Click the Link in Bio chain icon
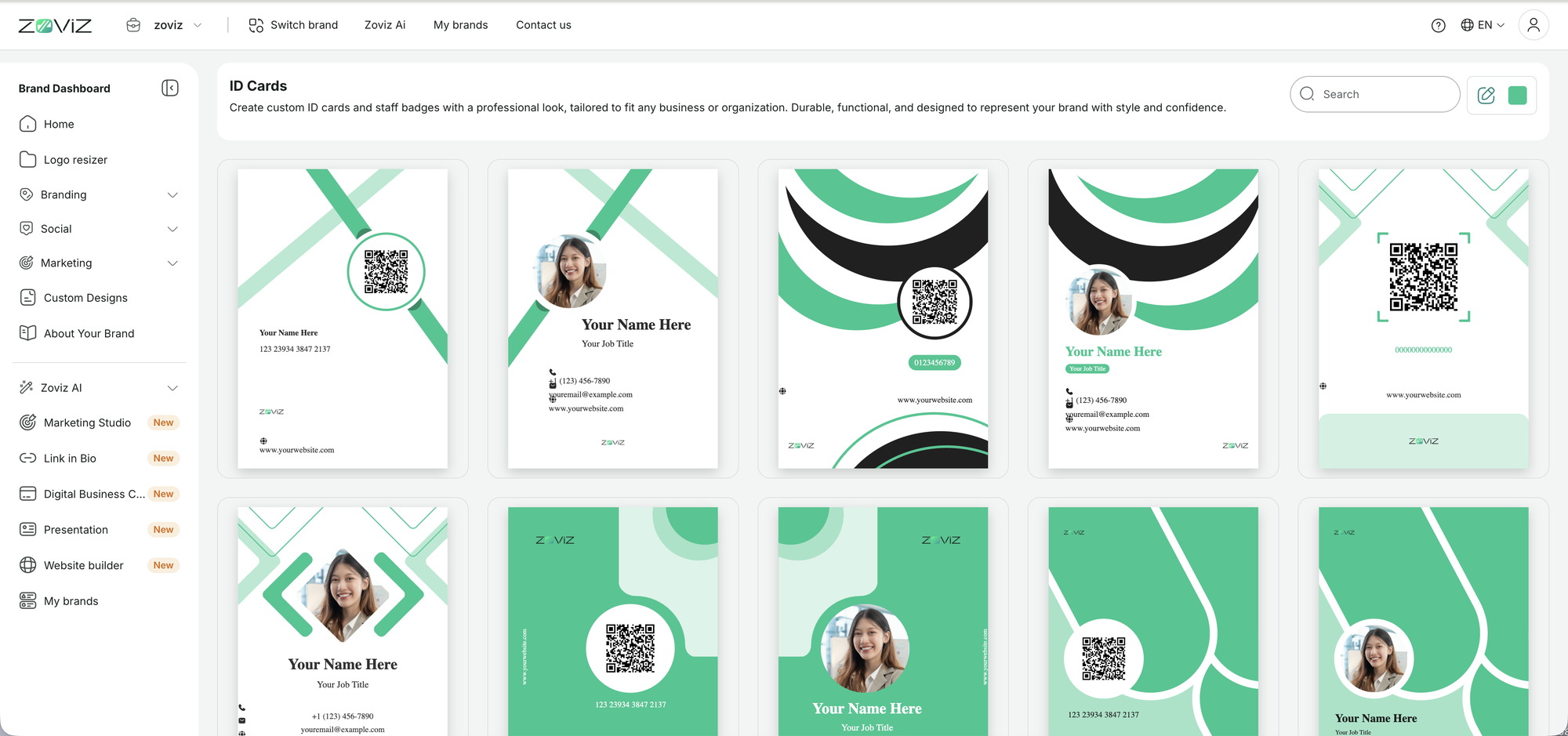This screenshot has height=736, width=1568. pos(27,458)
